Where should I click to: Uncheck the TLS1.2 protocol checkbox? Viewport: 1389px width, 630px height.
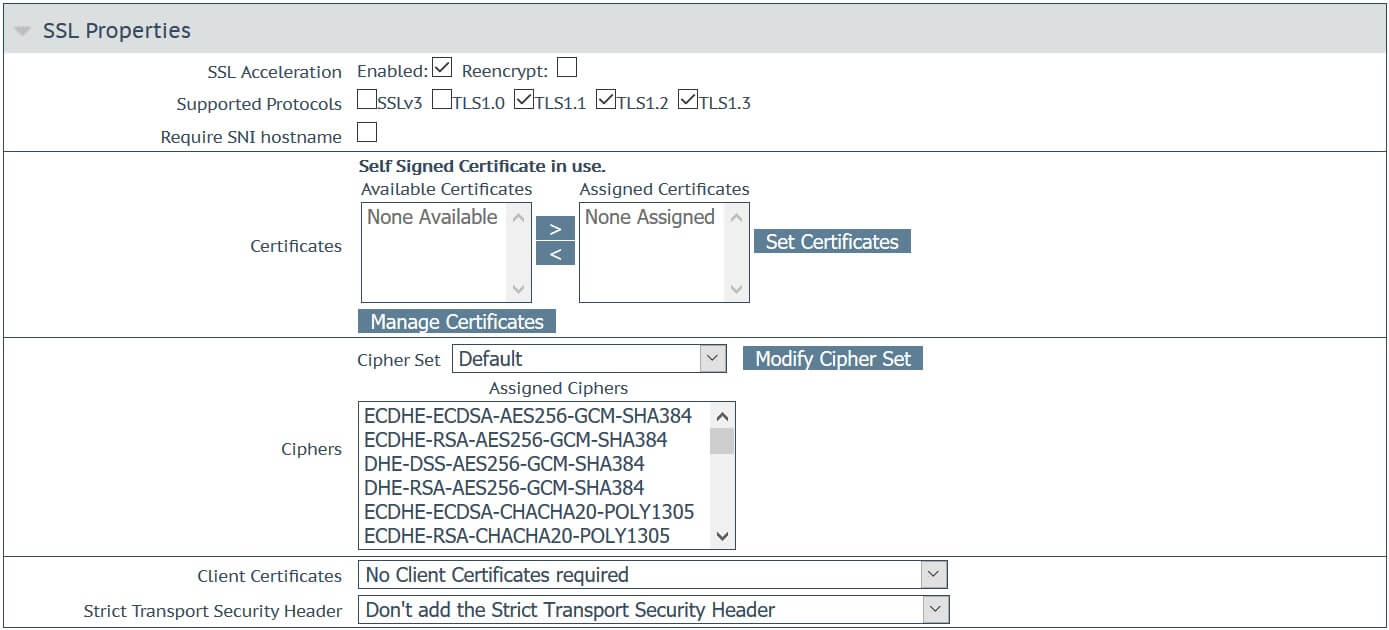pyautogui.click(x=606, y=98)
